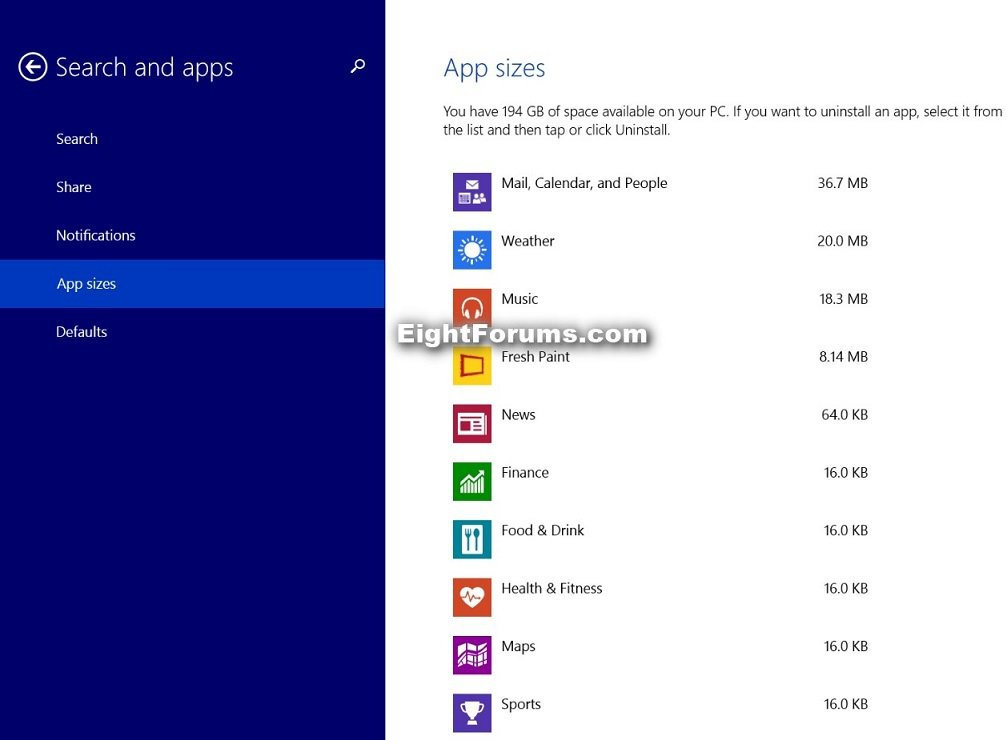Open the search magnifier in the sidebar
The height and width of the screenshot is (740, 1007).
(x=357, y=67)
